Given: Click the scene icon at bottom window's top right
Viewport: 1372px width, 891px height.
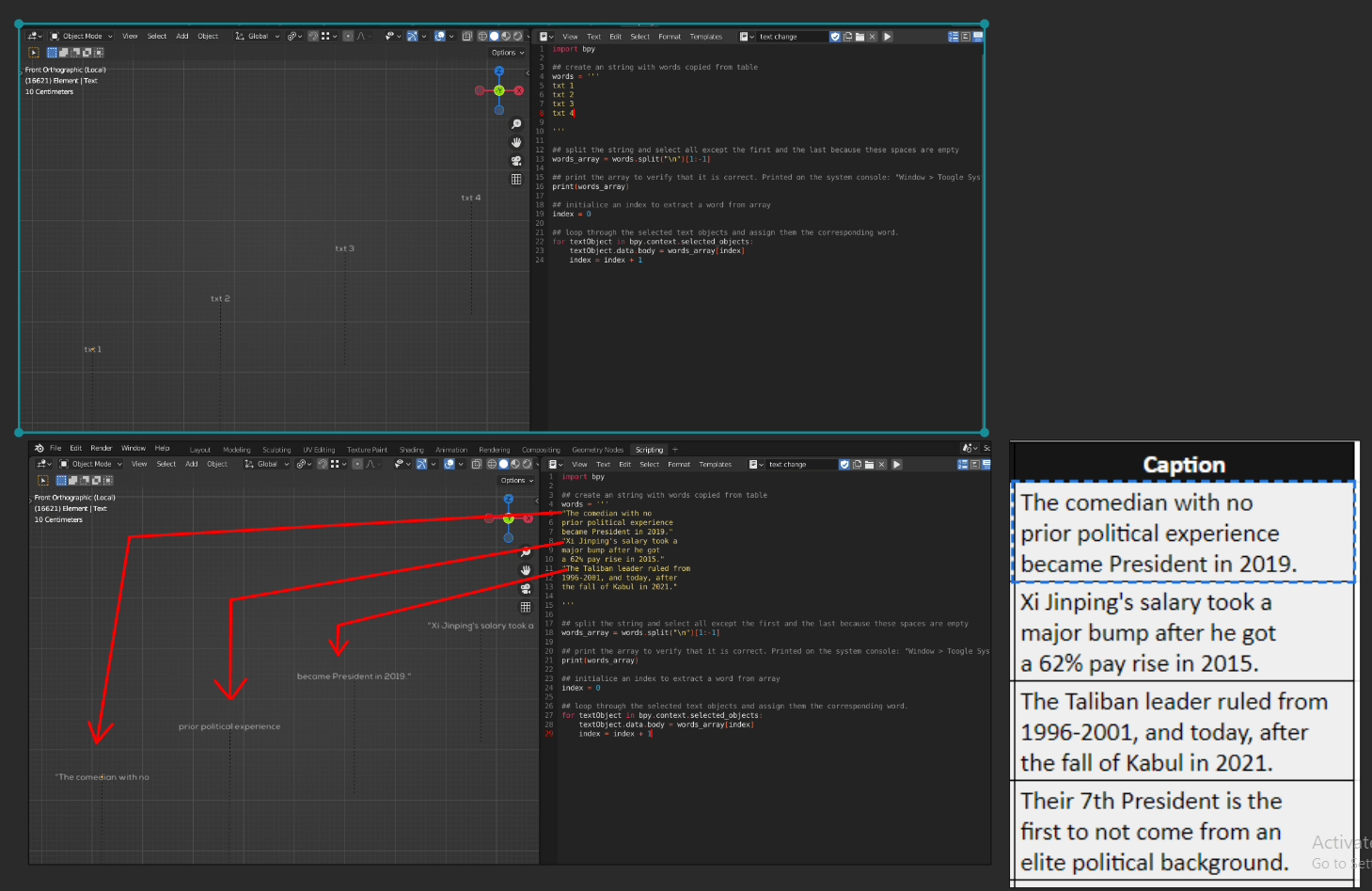Looking at the screenshot, I should tap(968, 448).
